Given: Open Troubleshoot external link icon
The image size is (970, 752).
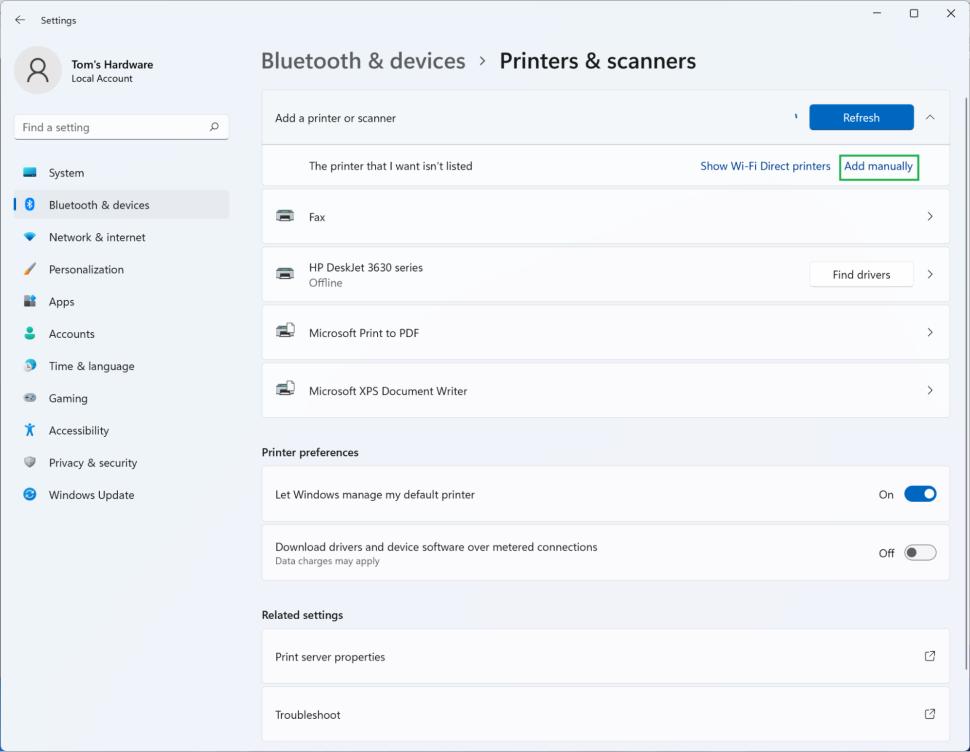Looking at the screenshot, I should pyautogui.click(x=929, y=714).
